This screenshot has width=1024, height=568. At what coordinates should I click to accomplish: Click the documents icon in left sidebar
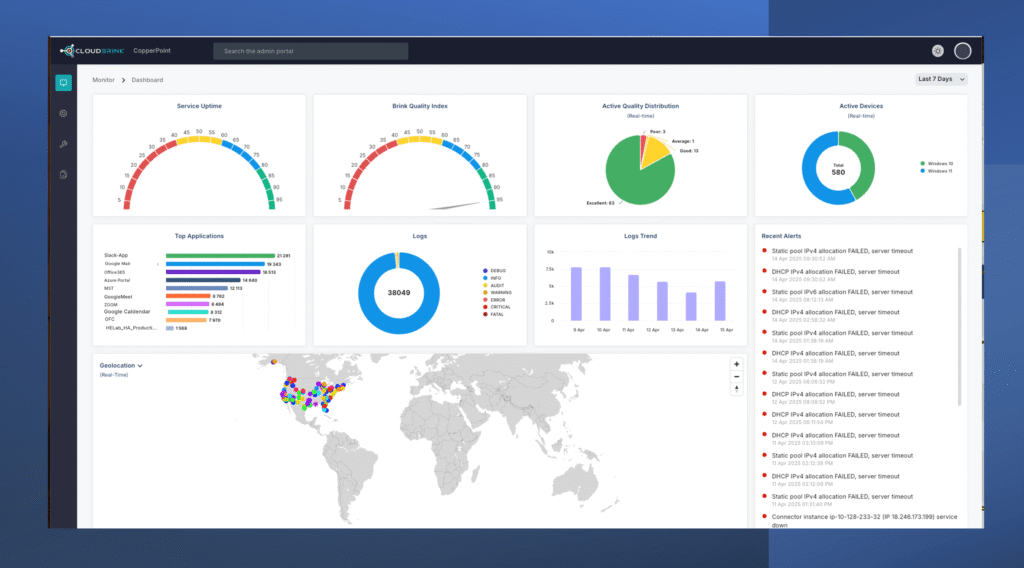tap(63, 175)
